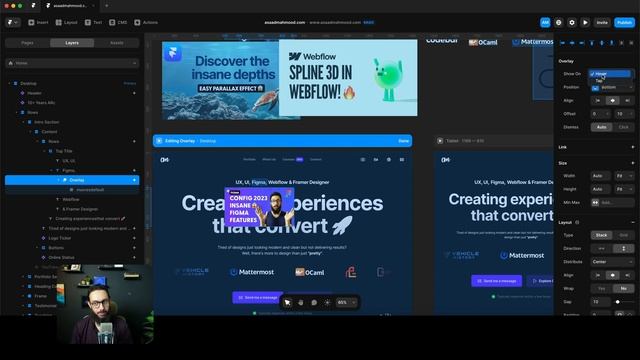
Task: Open the Distribute Center dropdown
Action: point(613,262)
